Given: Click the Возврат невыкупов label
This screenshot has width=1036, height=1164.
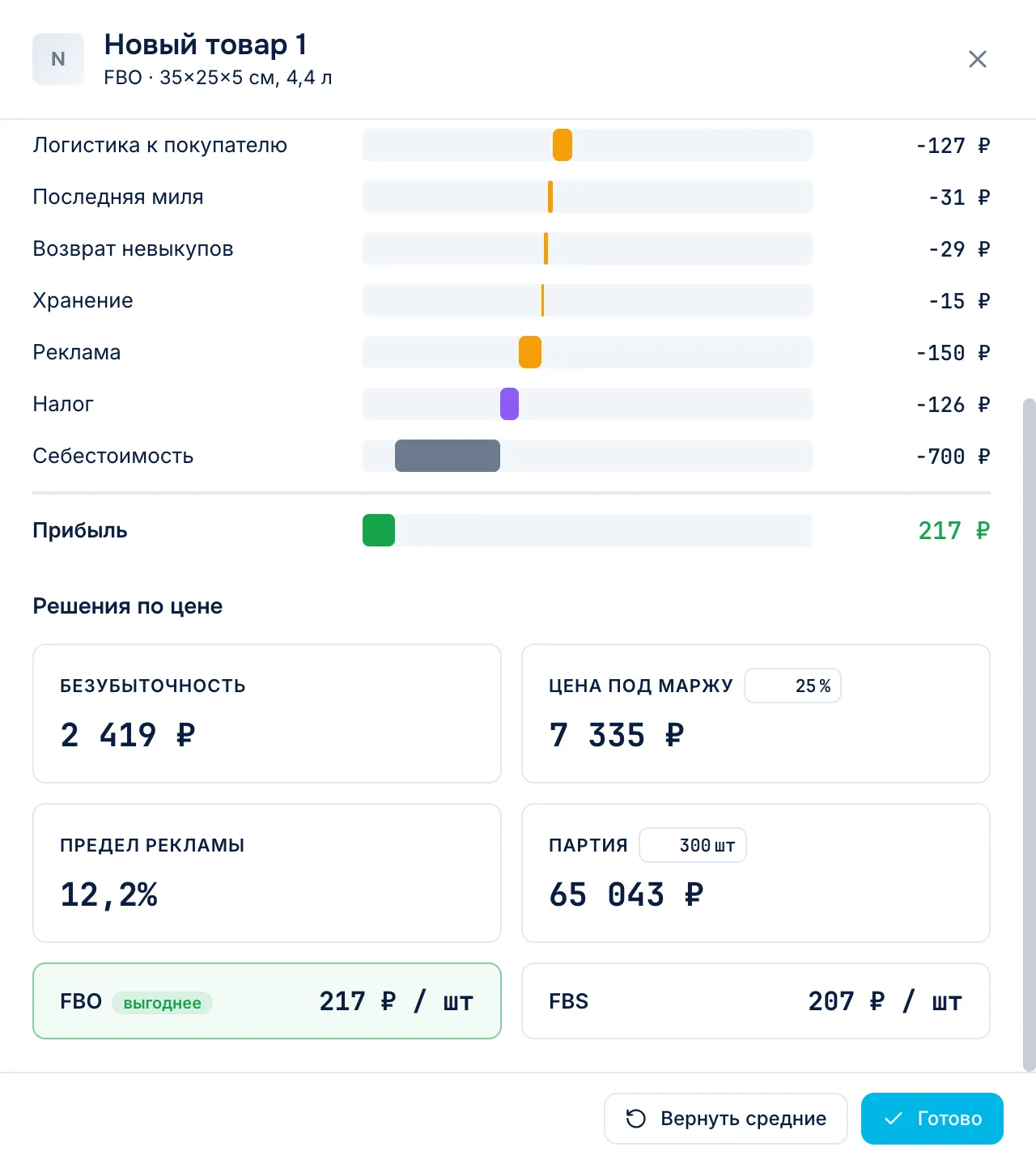Looking at the screenshot, I should coord(133,249).
